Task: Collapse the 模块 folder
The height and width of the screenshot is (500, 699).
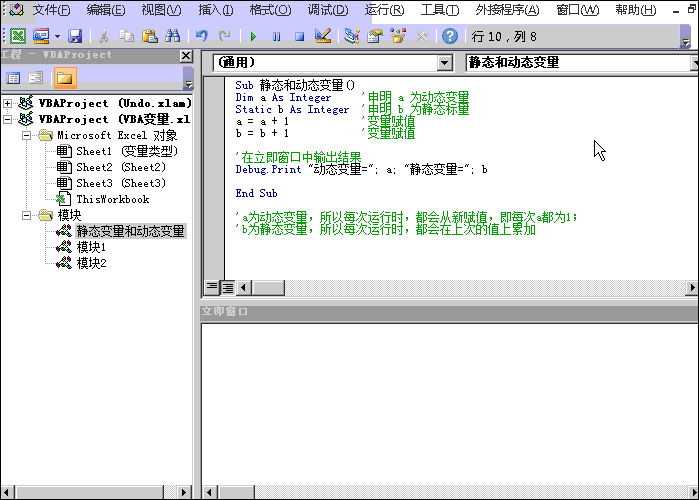Action: (26, 216)
